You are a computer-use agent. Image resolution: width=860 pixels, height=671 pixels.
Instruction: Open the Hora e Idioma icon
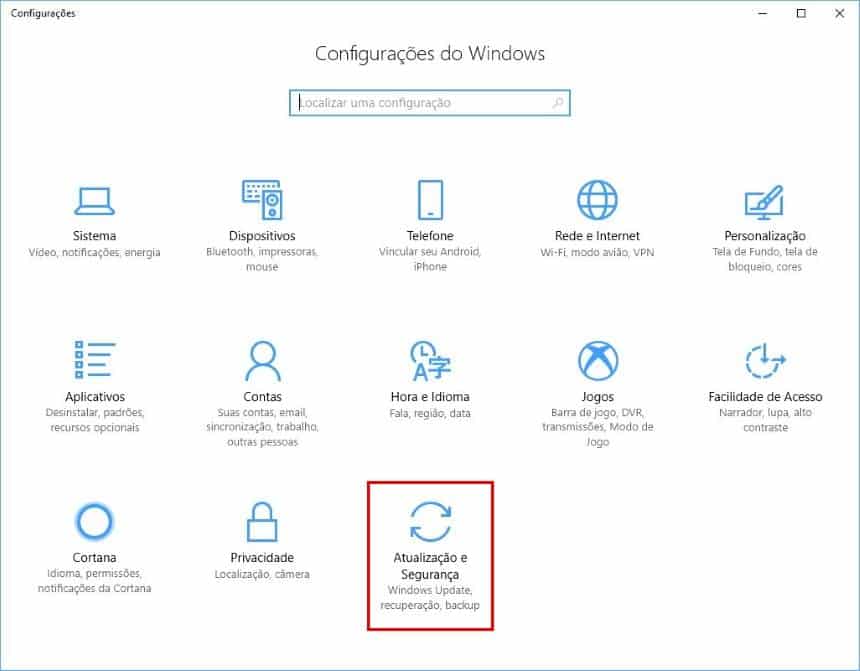click(x=430, y=360)
